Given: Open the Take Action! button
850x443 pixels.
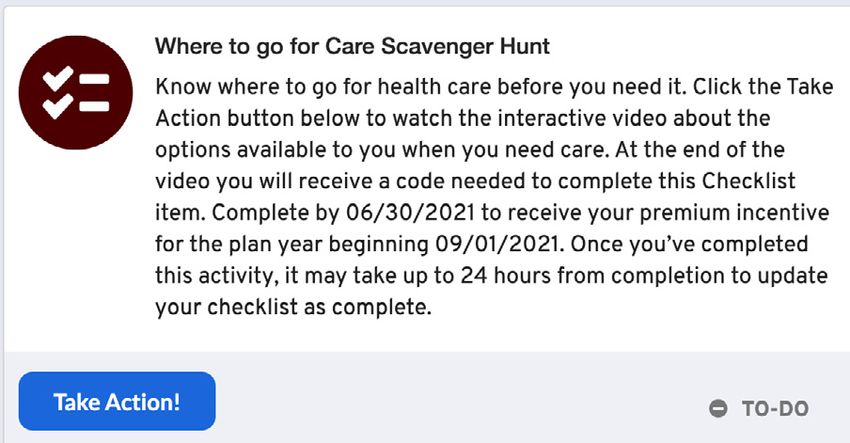Looking at the screenshot, I should point(117,401).
